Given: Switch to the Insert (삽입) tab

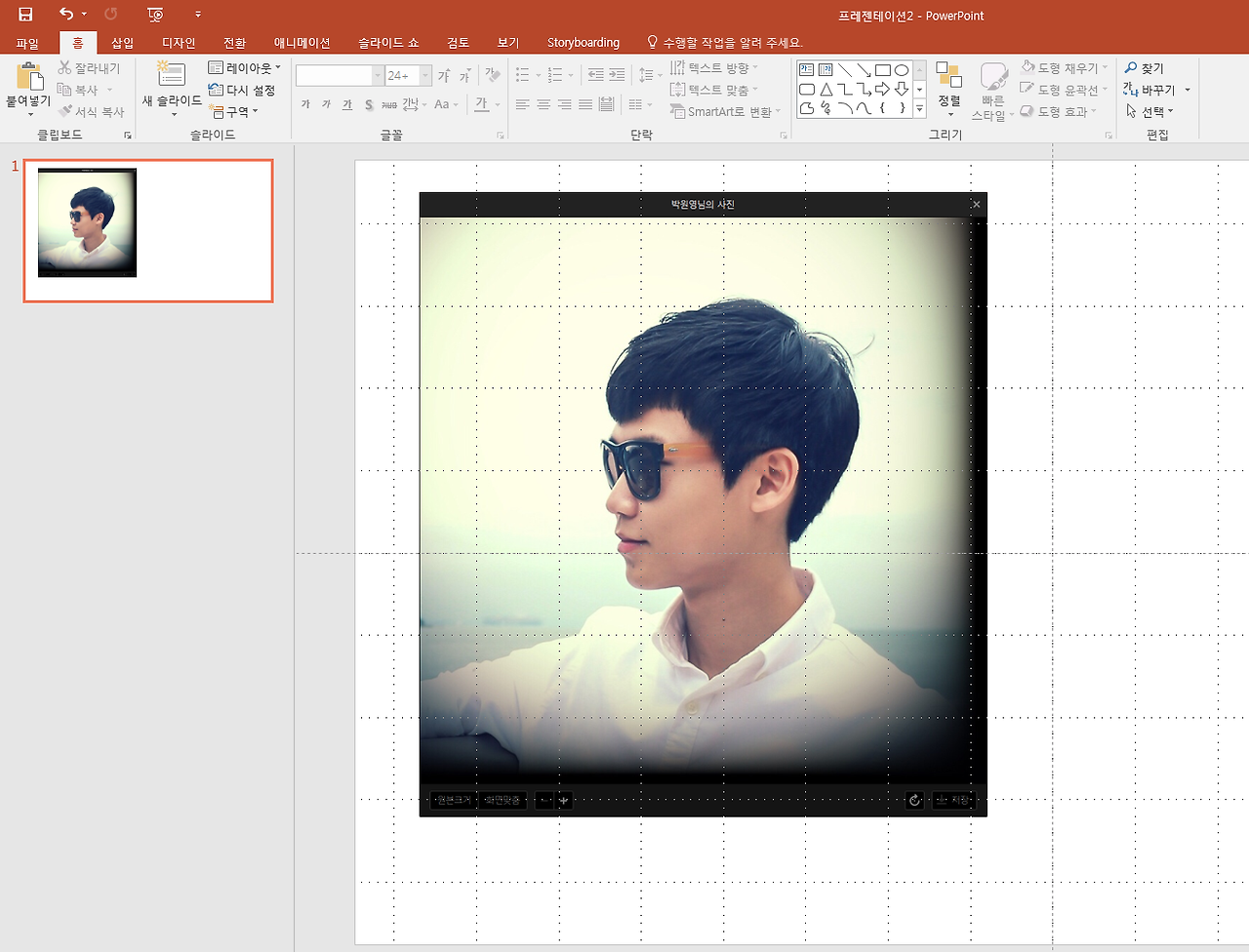Looking at the screenshot, I should coord(122,43).
